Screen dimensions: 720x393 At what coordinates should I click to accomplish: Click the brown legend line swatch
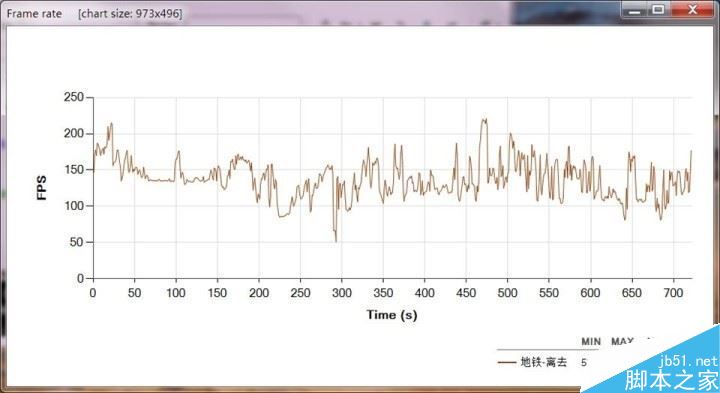pos(506,362)
